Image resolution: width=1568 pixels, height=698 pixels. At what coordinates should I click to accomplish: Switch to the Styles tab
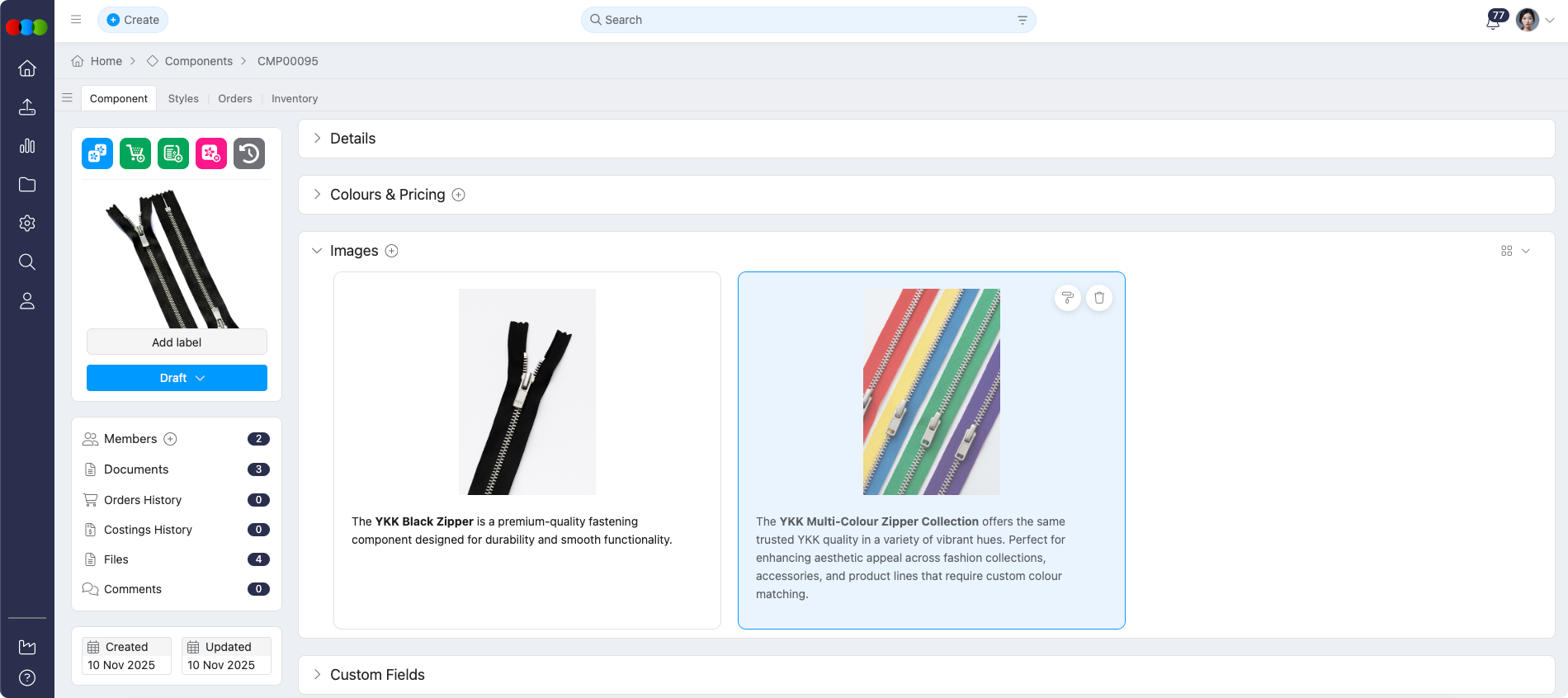(x=183, y=98)
